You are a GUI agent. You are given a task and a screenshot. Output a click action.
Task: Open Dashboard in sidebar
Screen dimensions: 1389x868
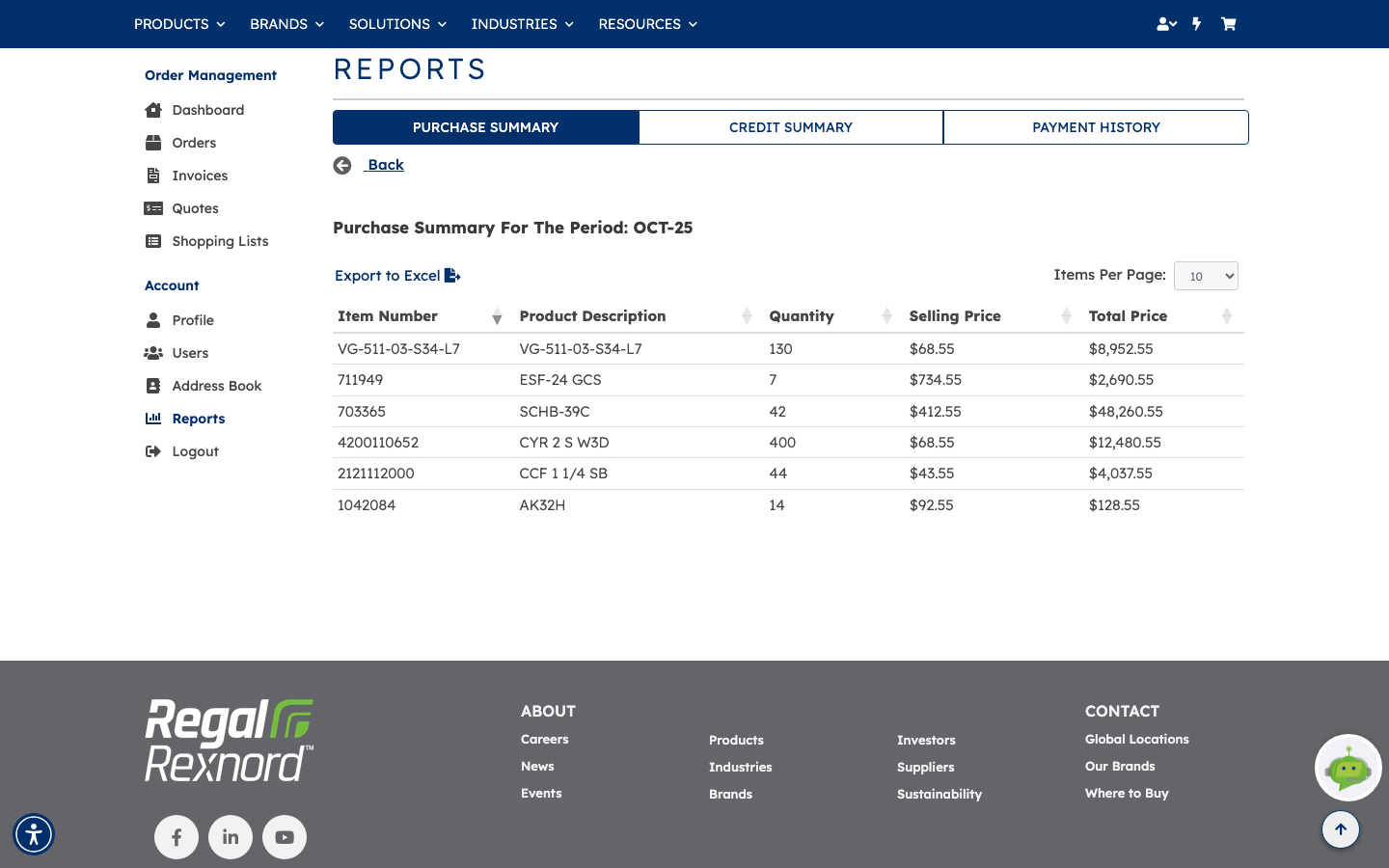(208, 110)
